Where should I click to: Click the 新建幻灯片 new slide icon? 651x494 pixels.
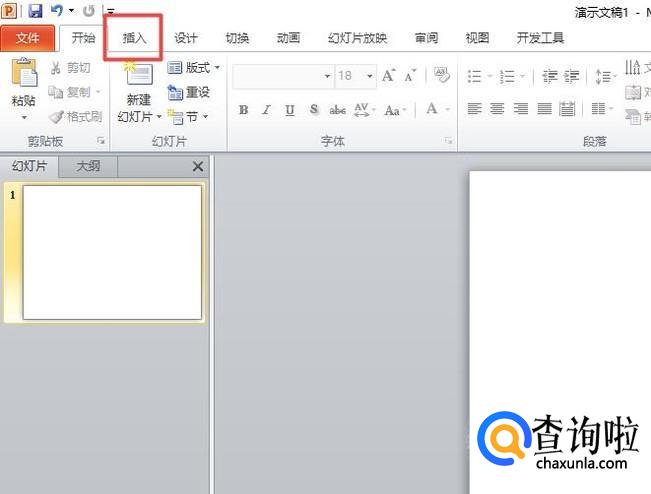pos(139,74)
